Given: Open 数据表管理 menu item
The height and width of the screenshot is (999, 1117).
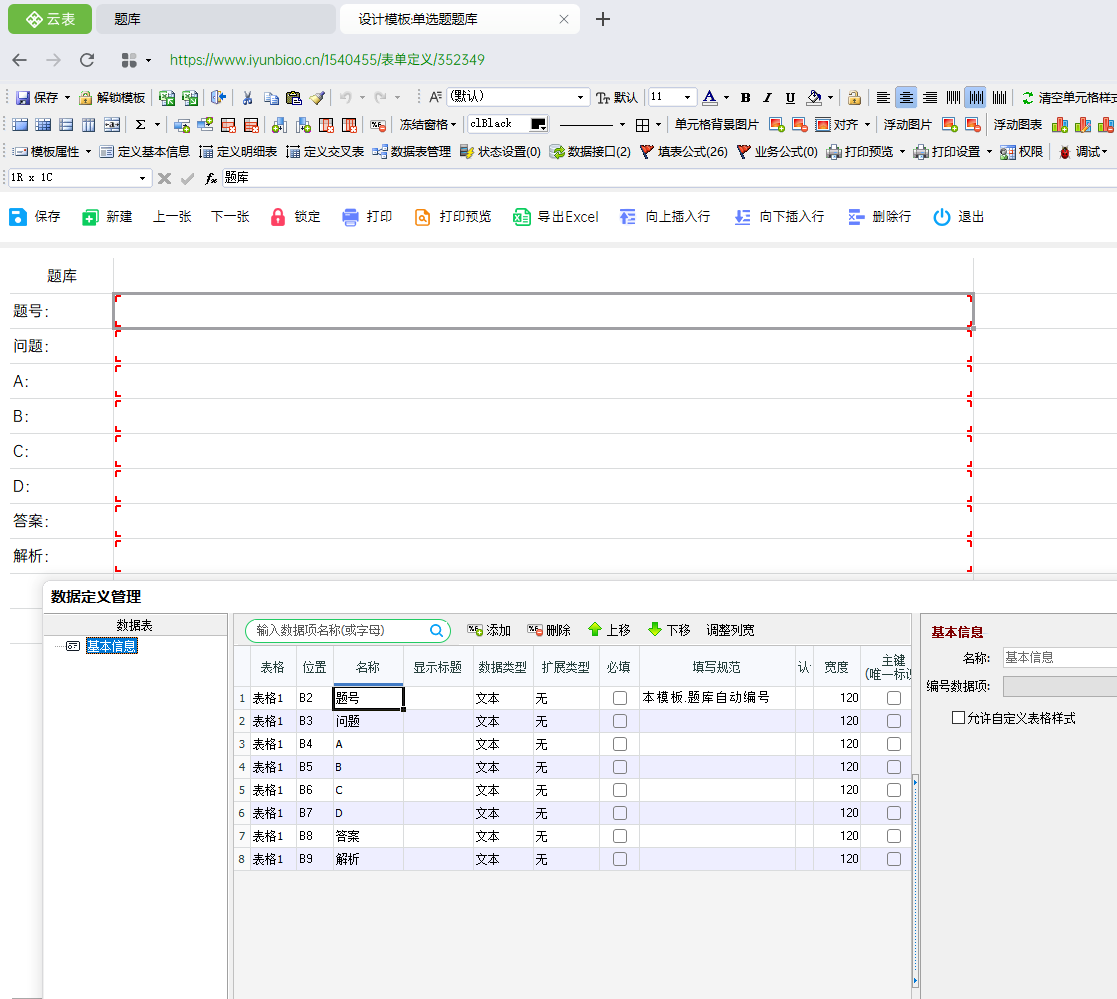Looking at the screenshot, I should pyautogui.click(x=412, y=152).
